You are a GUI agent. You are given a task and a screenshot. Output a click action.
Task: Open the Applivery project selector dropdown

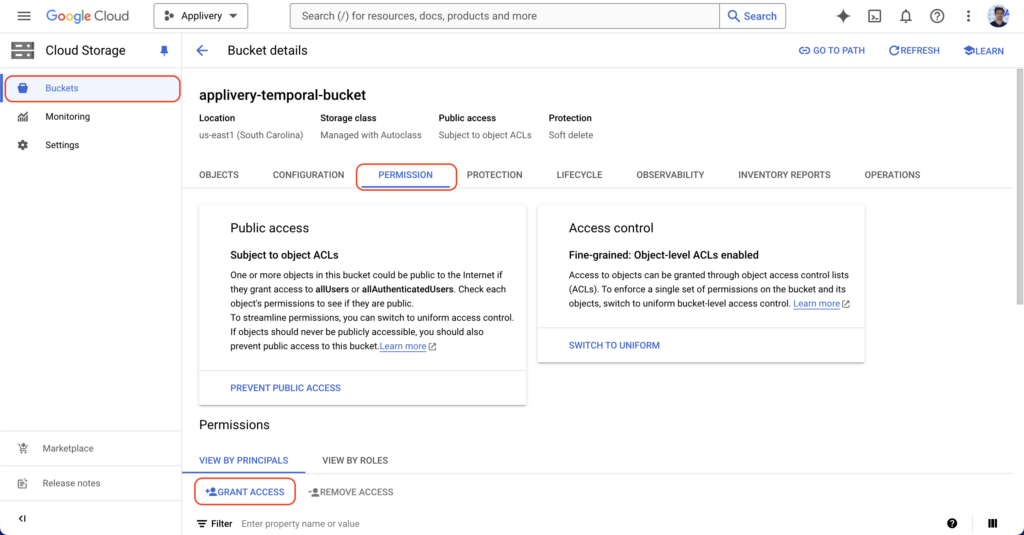(200, 16)
